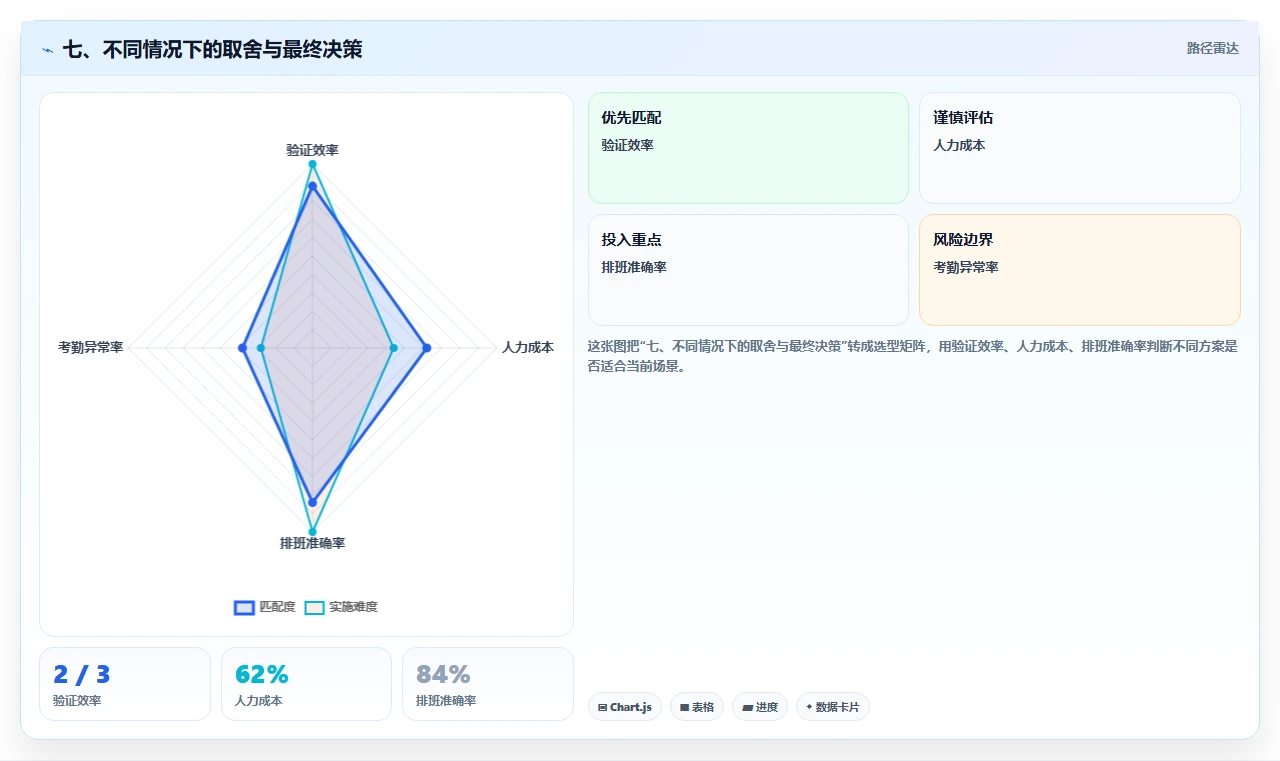Click the teal 实施难度 legend swatch

pyautogui.click(x=315, y=607)
